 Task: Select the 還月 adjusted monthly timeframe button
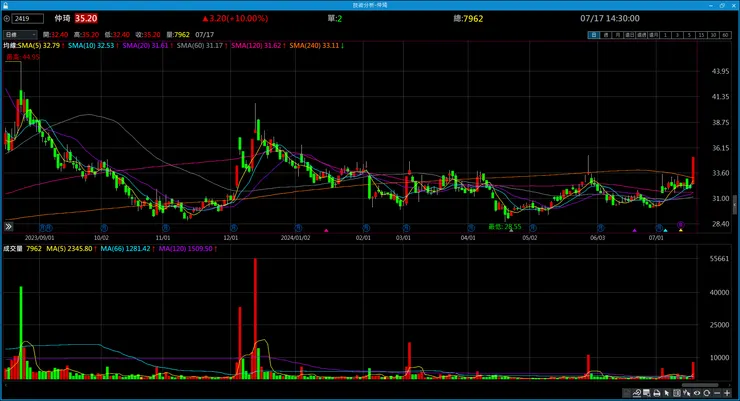coord(653,35)
